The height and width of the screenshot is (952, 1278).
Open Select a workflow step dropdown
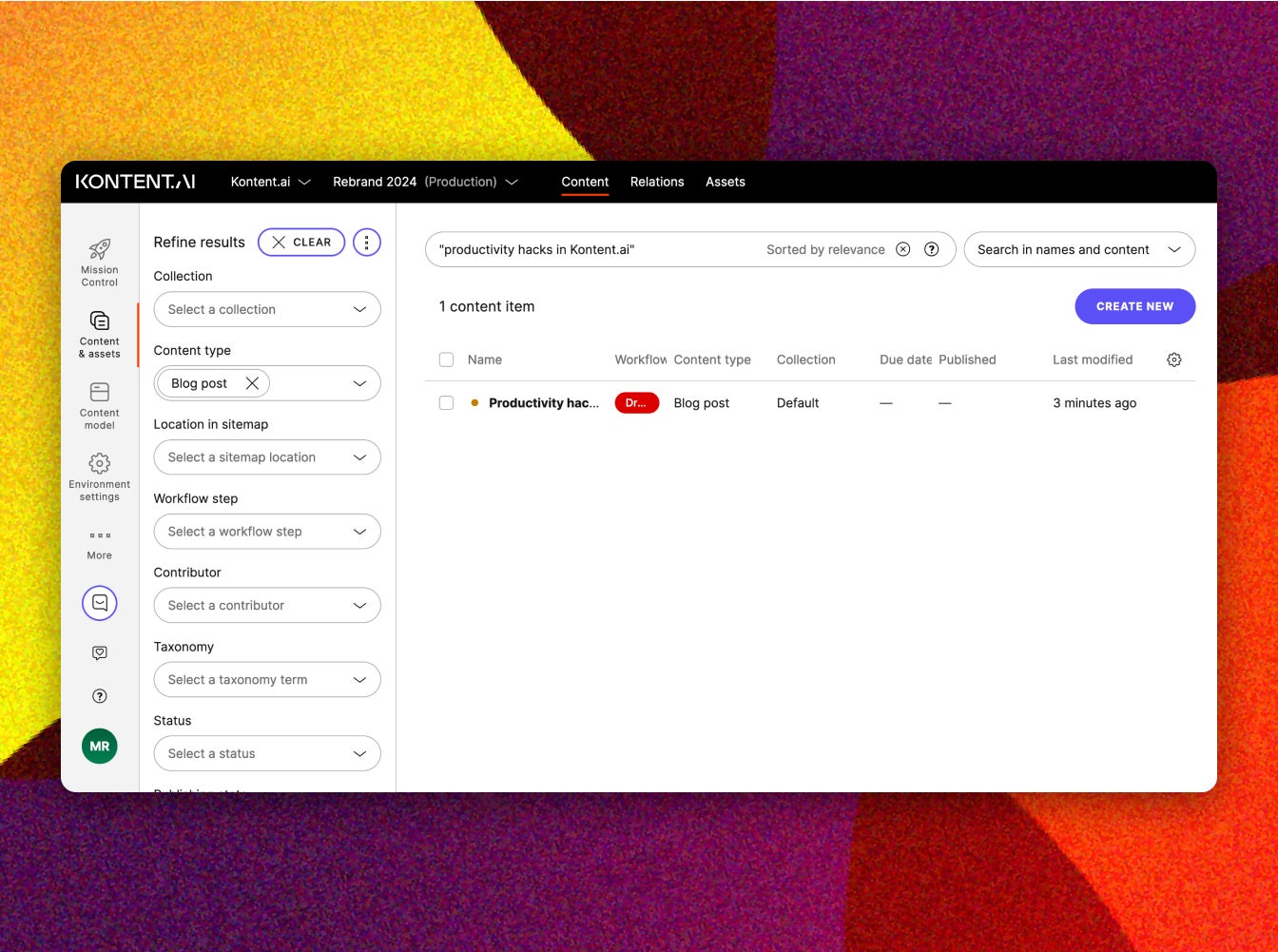coord(267,532)
